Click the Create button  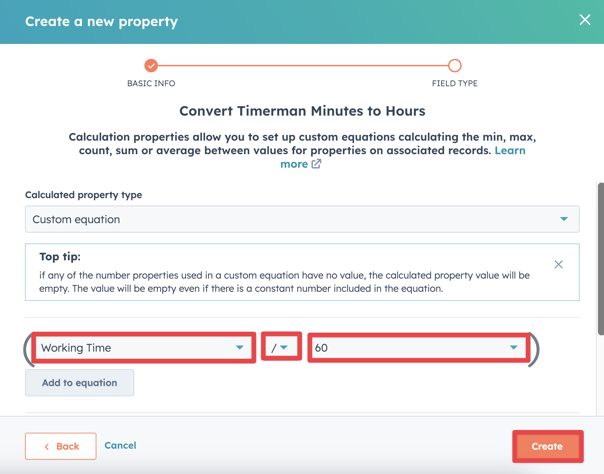pyautogui.click(x=547, y=446)
